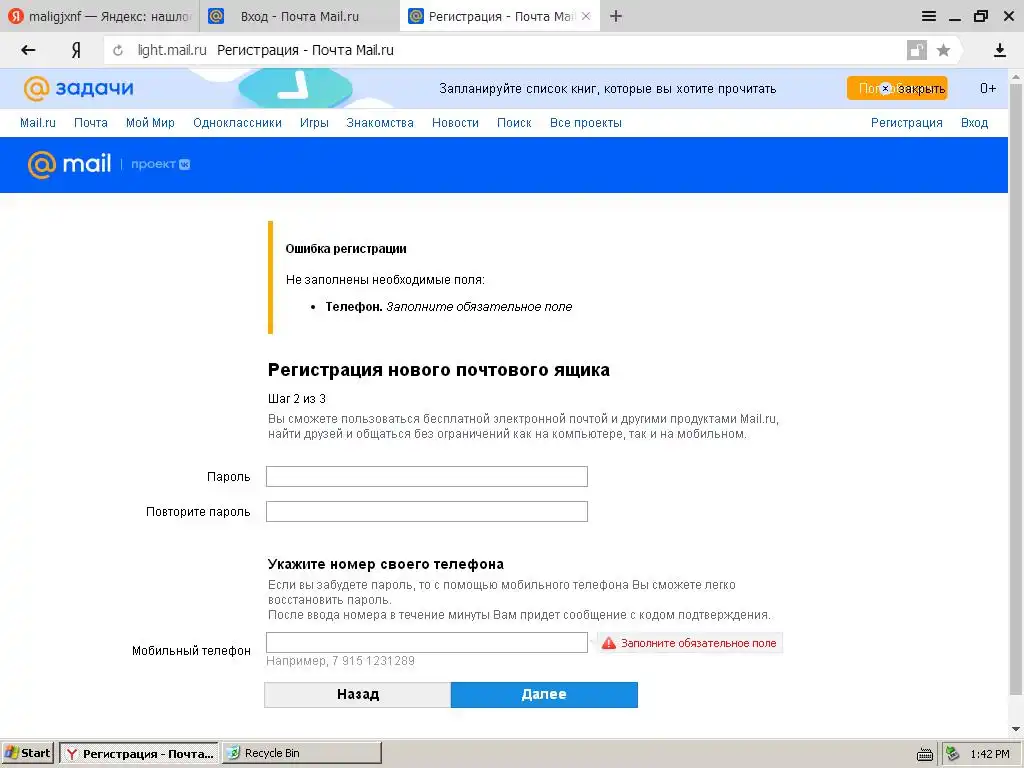1024x768 pixels.
Task: Open the Мой Мир nav link
Action: click(x=150, y=123)
